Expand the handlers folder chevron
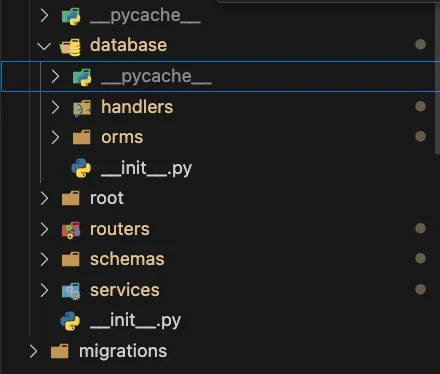Screen dimensions: 440x374 (55, 107)
